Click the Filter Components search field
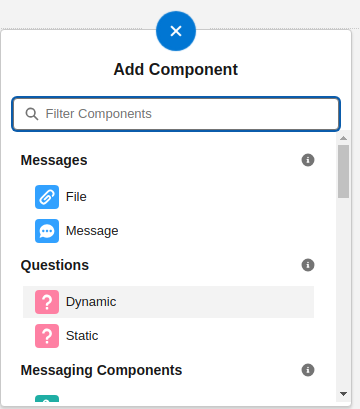360x409 pixels. 176,114
